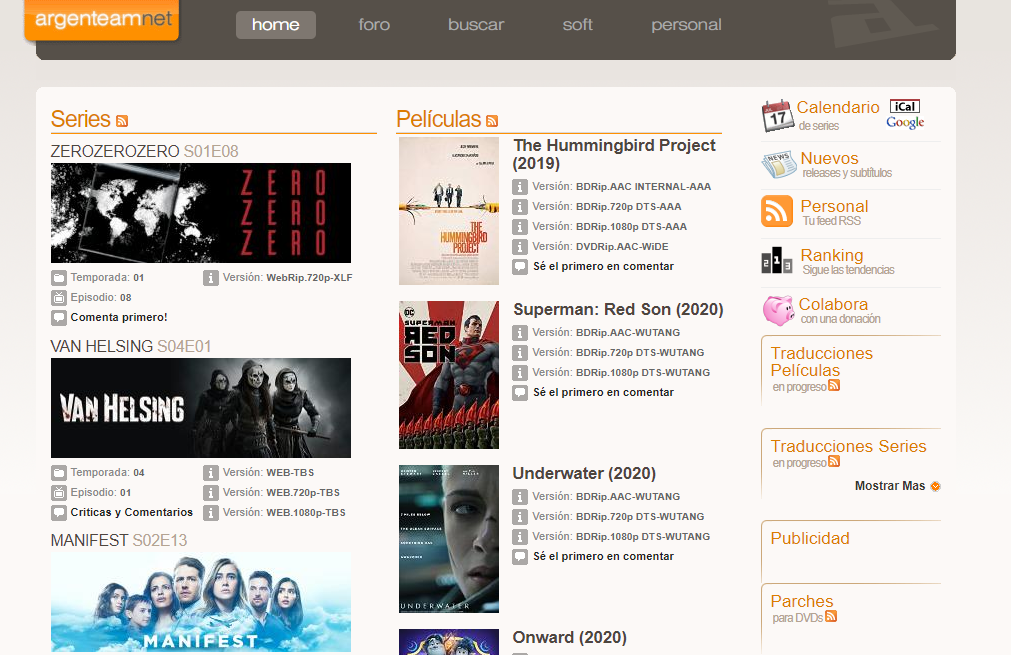Open RSS icon for Traducciones Películas

click(x=834, y=386)
